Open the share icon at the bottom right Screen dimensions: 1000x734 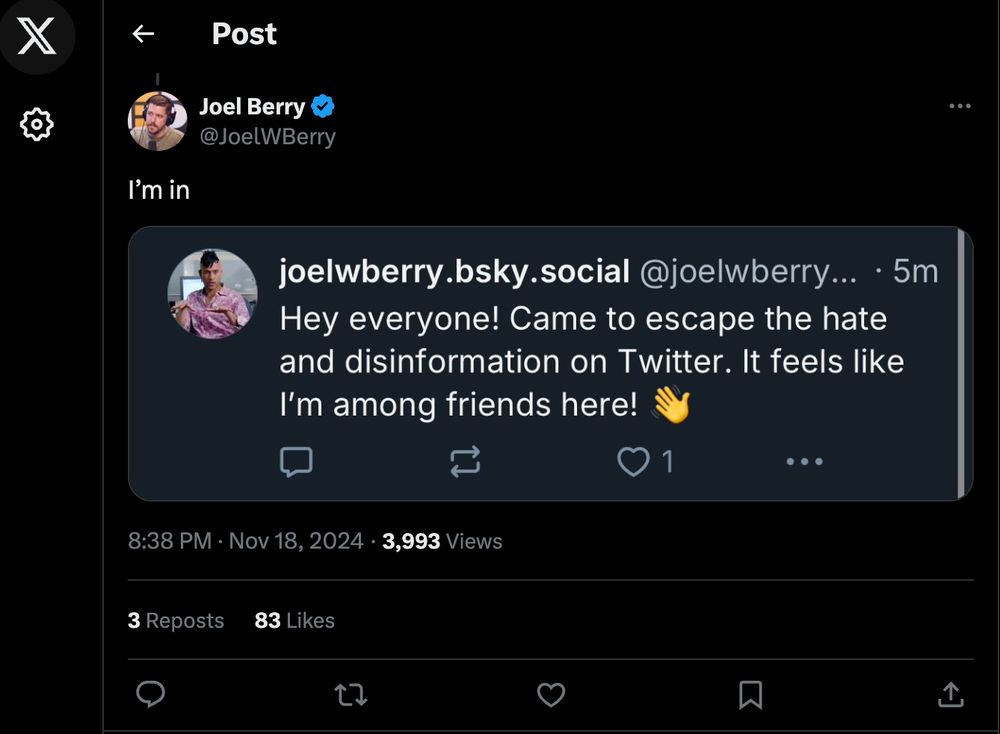click(952, 694)
